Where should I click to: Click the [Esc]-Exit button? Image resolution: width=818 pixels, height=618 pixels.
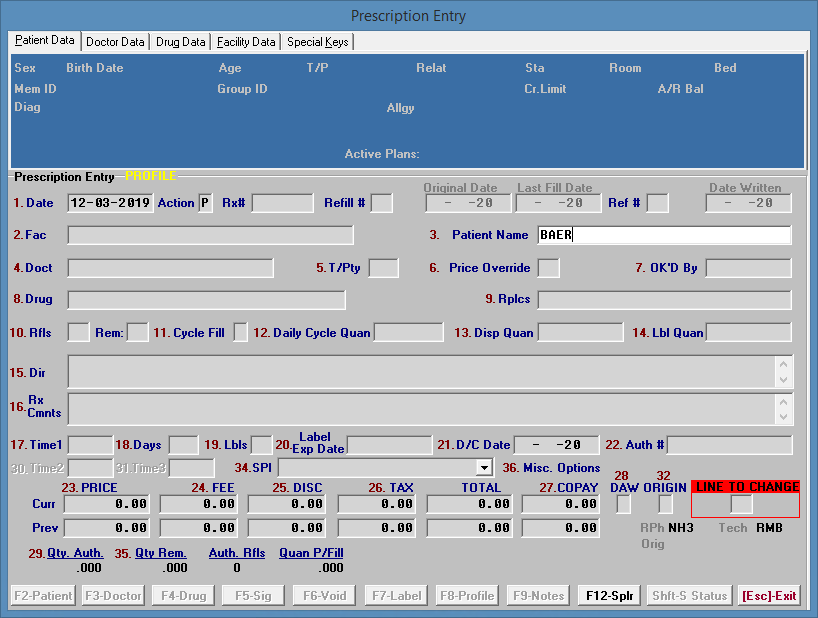[x=768, y=595]
